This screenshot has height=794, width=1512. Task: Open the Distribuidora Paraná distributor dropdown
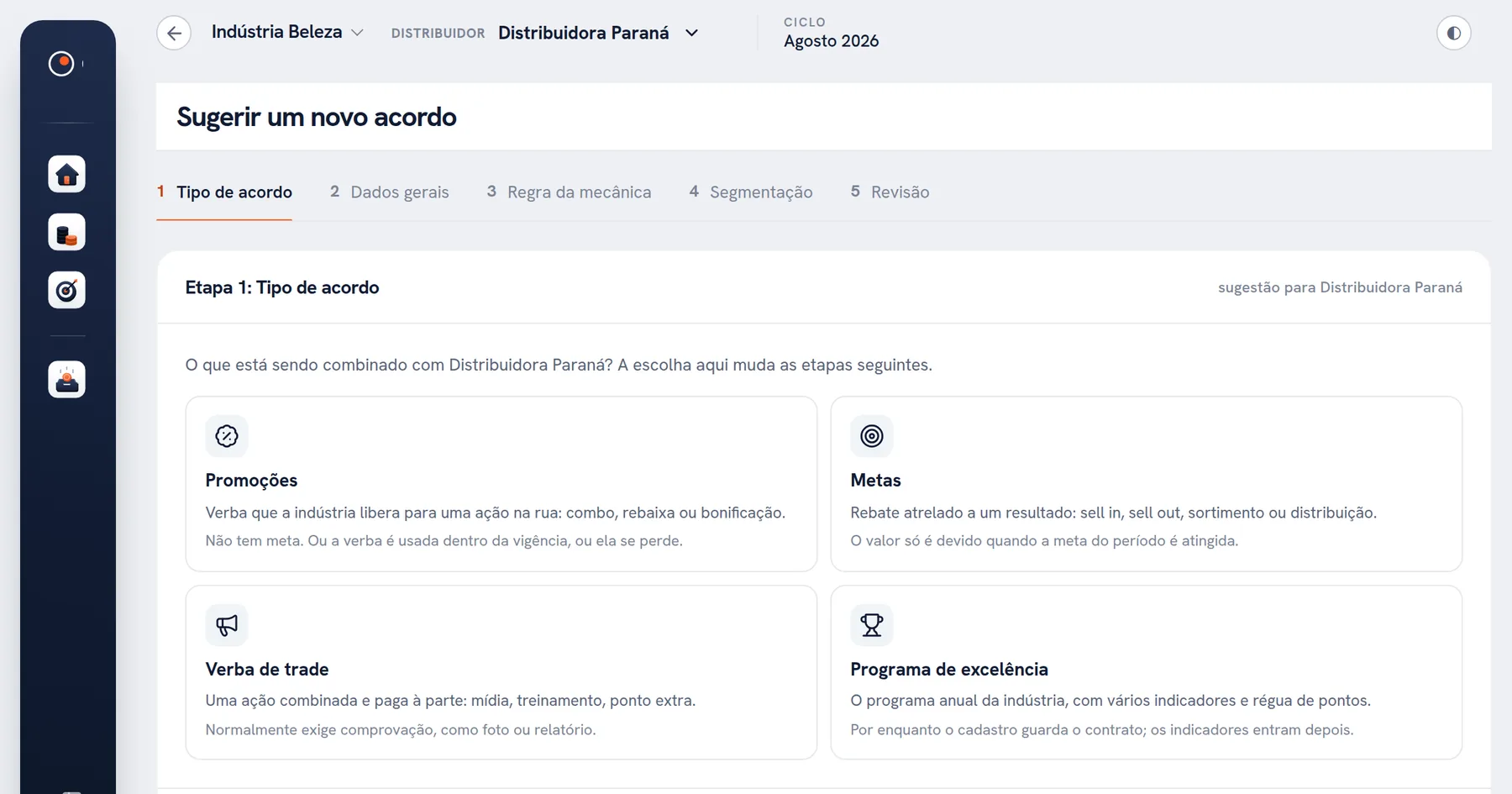598,33
